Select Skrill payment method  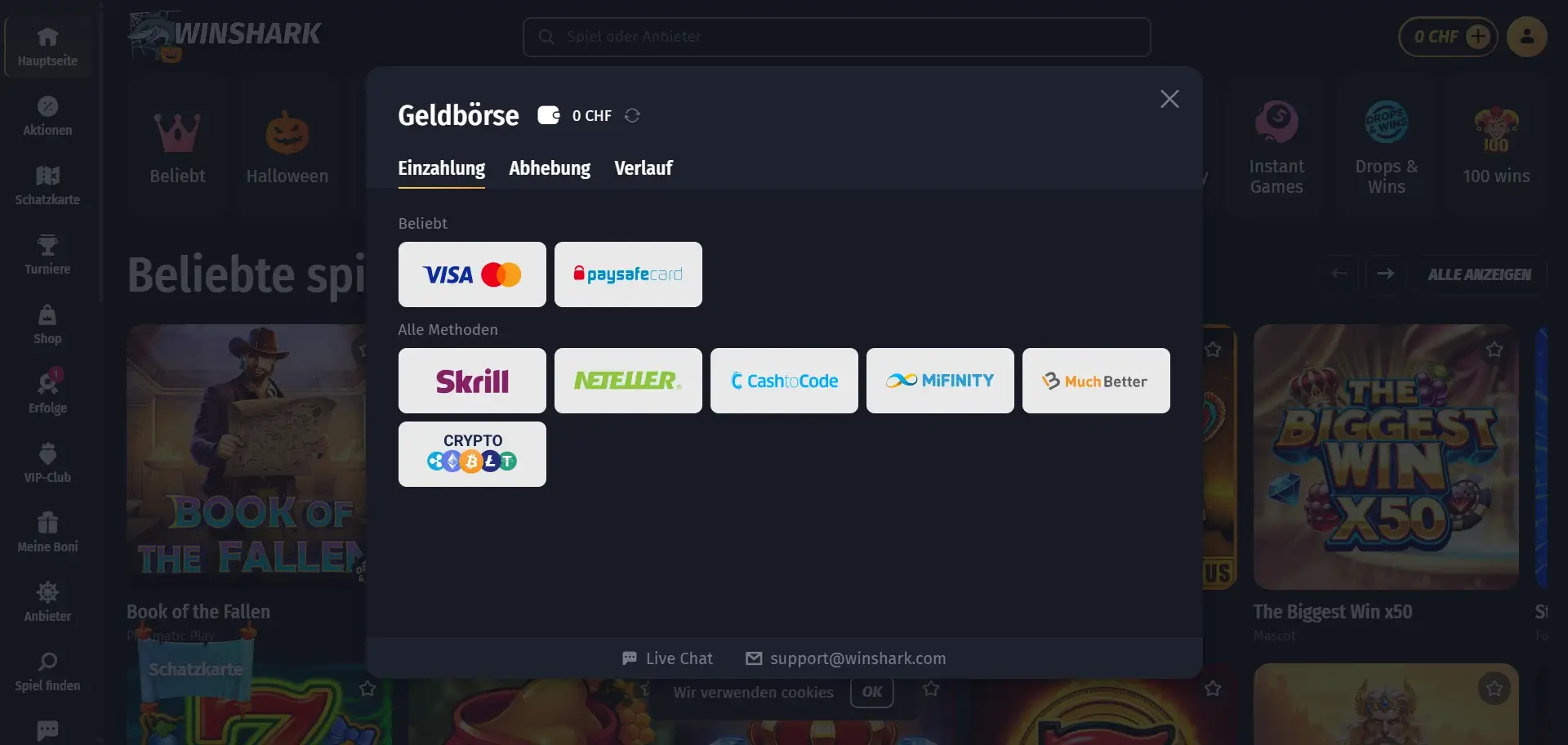(472, 381)
